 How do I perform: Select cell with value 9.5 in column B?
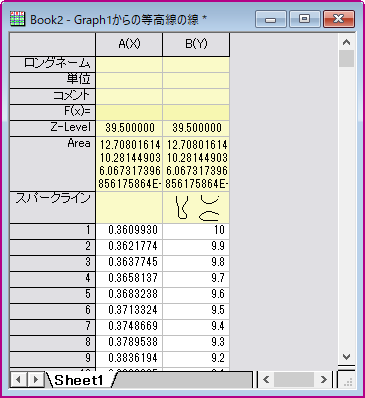coord(196,311)
